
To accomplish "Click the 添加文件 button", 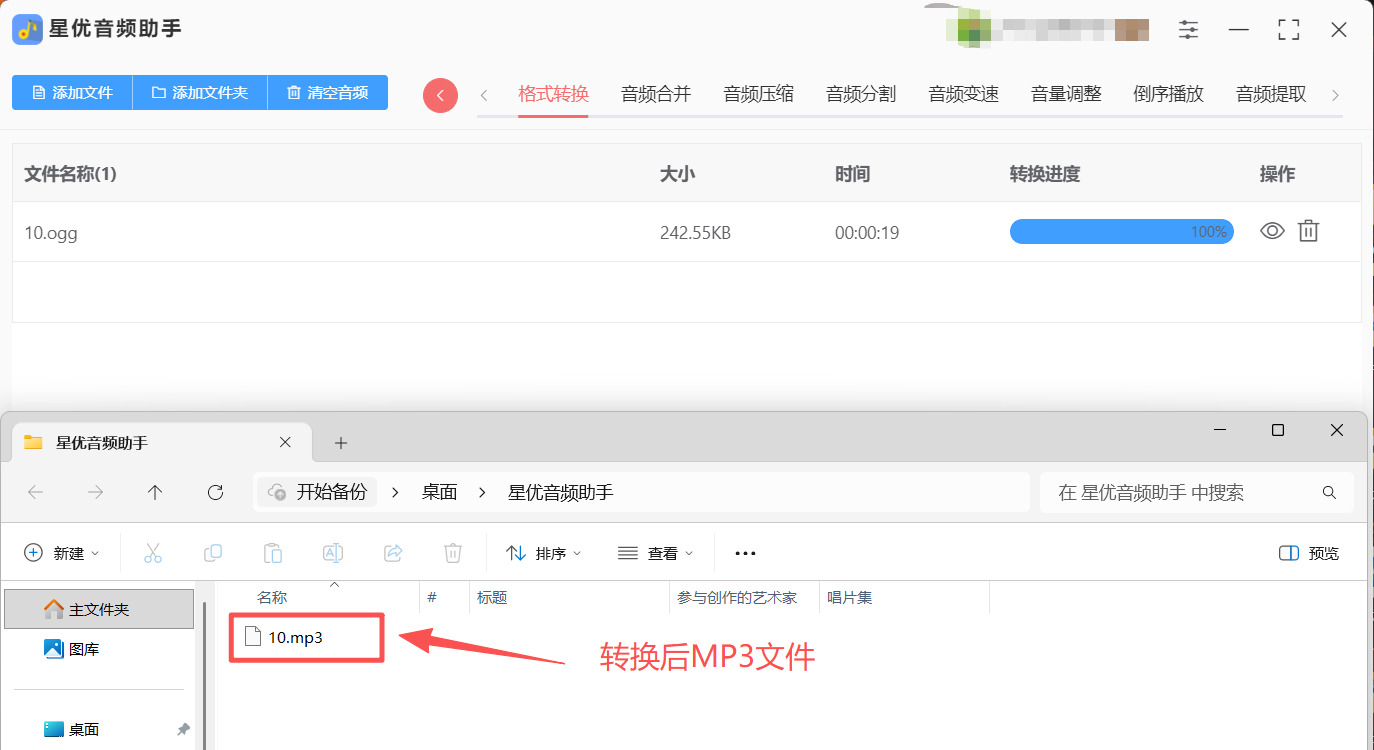I will (x=72, y=93).
